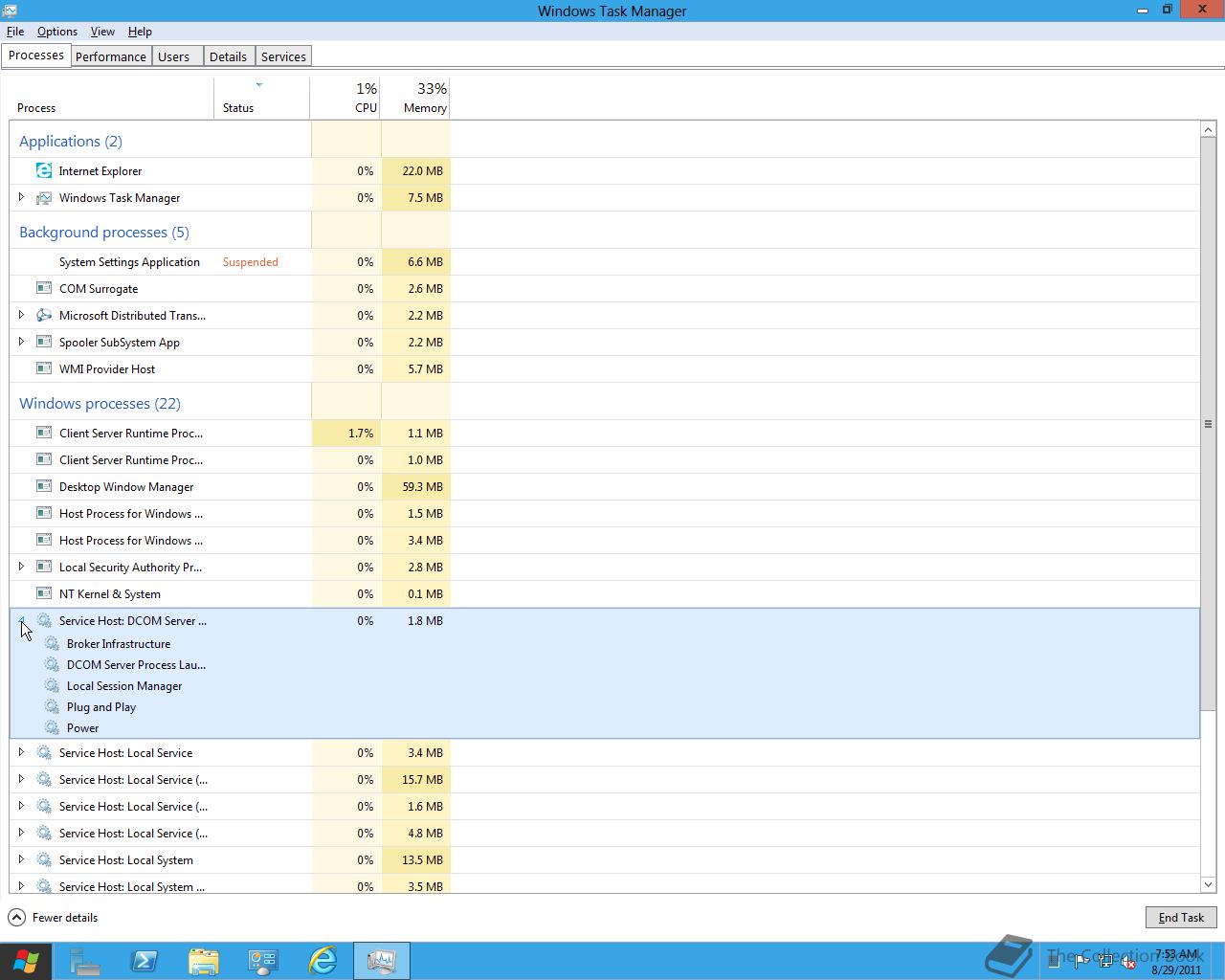
Task: Click the Power service gear icon
Action: coord(52,727)
